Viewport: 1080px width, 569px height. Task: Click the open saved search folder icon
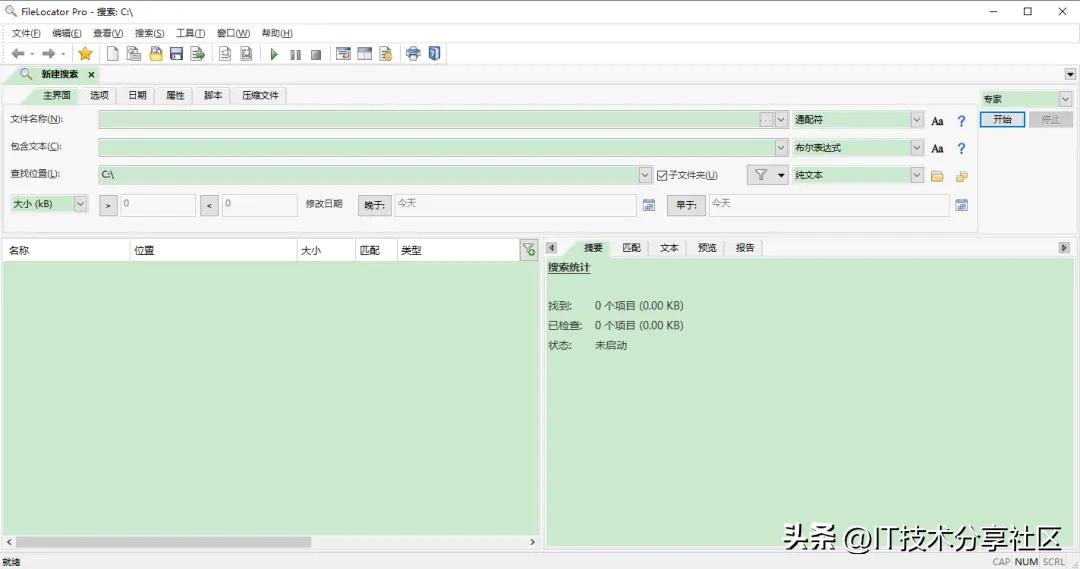[156, 54]
